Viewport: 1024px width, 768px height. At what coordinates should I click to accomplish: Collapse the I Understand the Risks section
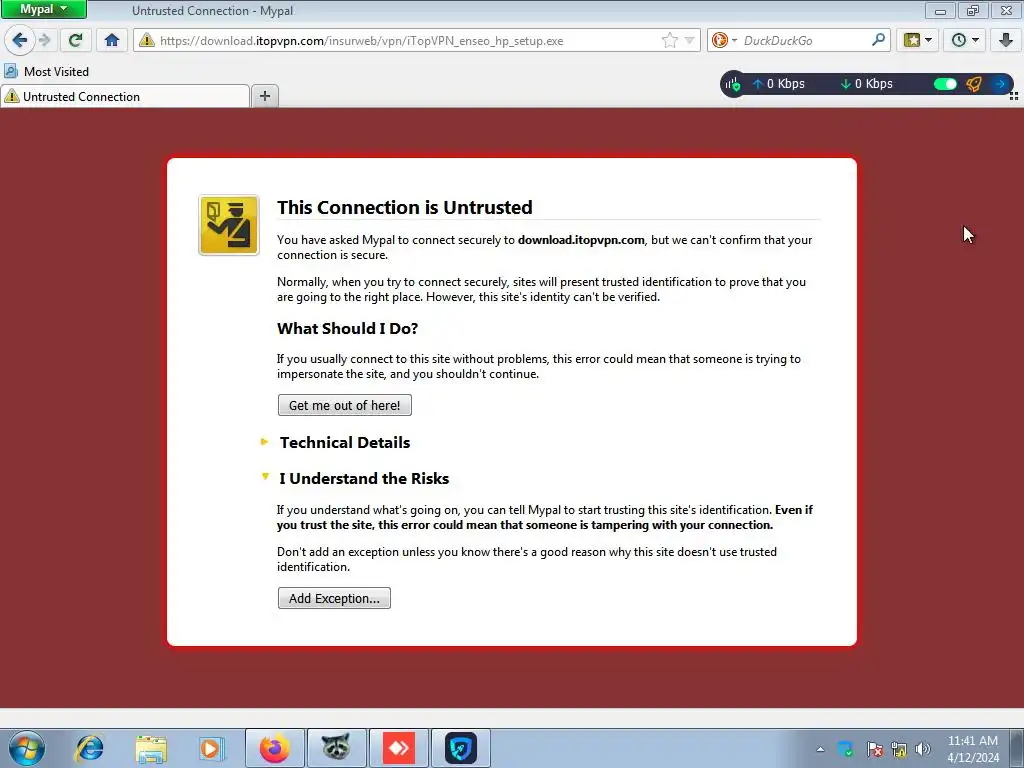tap(364, 478)
